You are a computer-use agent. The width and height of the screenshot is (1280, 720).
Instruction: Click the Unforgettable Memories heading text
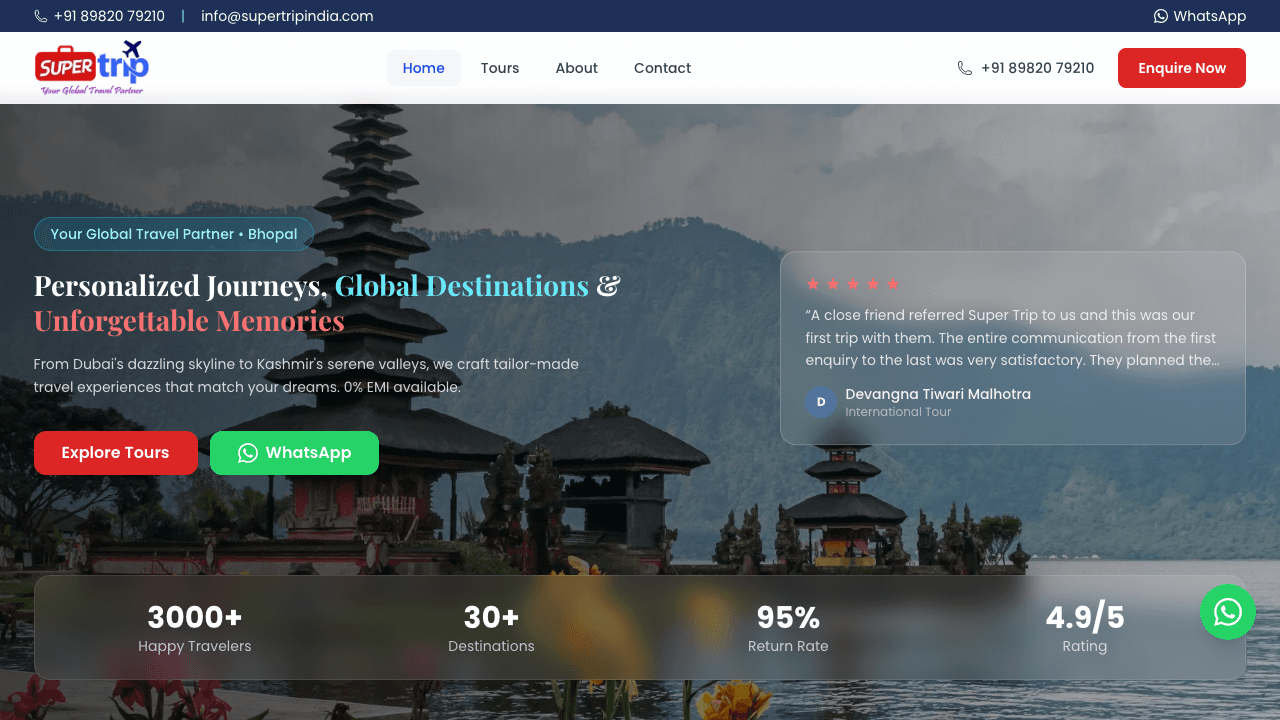[x=189, y=321]
